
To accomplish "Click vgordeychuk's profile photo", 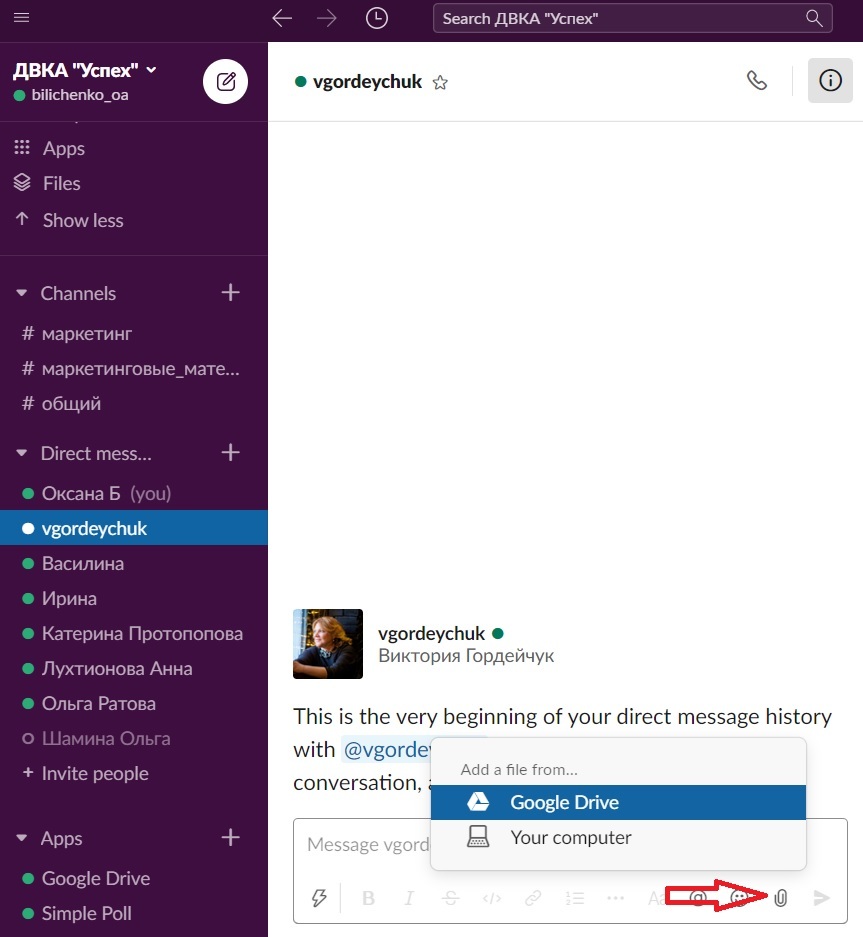I will click(328, 644).
